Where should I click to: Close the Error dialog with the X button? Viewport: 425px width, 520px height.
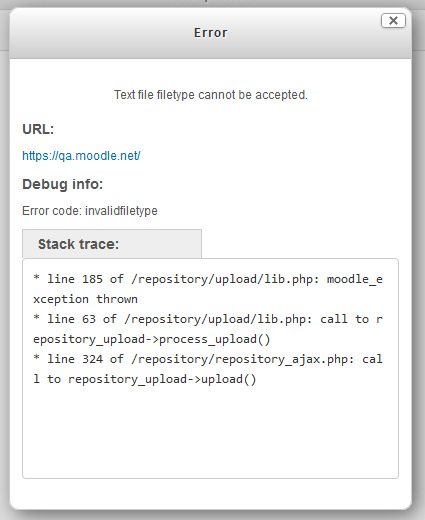coord(393,21)
